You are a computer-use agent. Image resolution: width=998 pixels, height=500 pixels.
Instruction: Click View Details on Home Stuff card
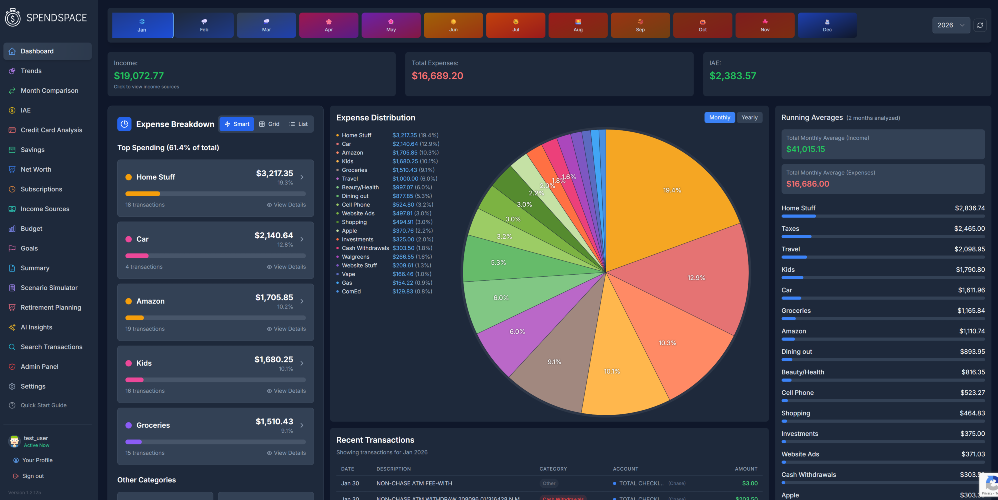286,205
